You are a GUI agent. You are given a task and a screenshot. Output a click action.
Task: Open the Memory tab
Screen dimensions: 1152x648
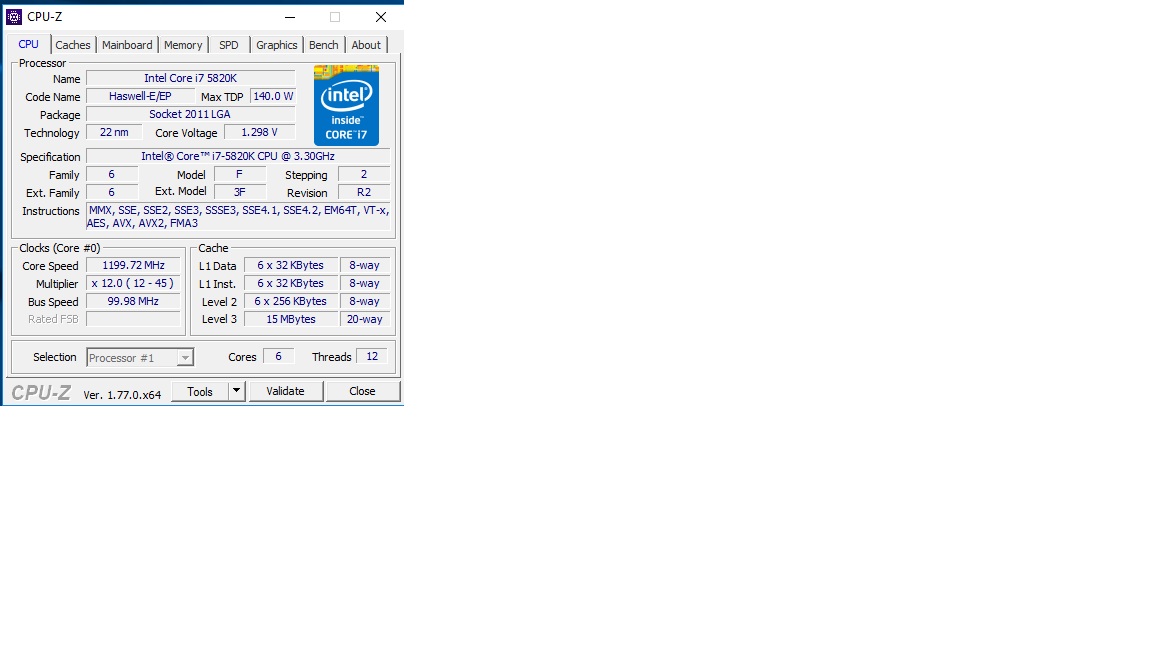pos(183,45)
